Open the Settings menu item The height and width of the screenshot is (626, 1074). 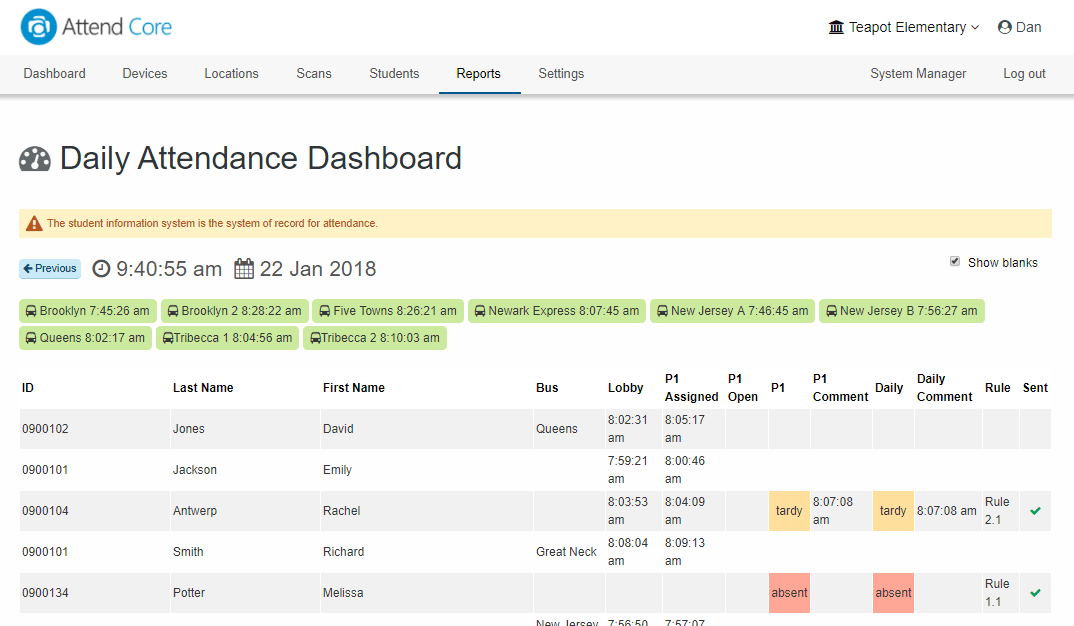561,74
